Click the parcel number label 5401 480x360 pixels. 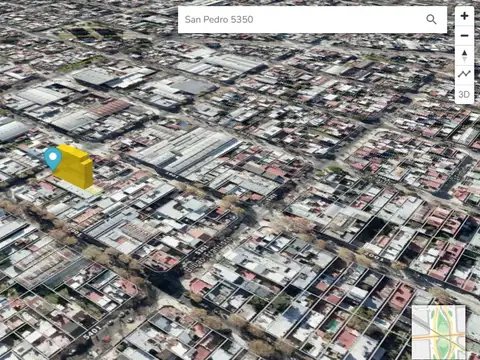point(92,332)
